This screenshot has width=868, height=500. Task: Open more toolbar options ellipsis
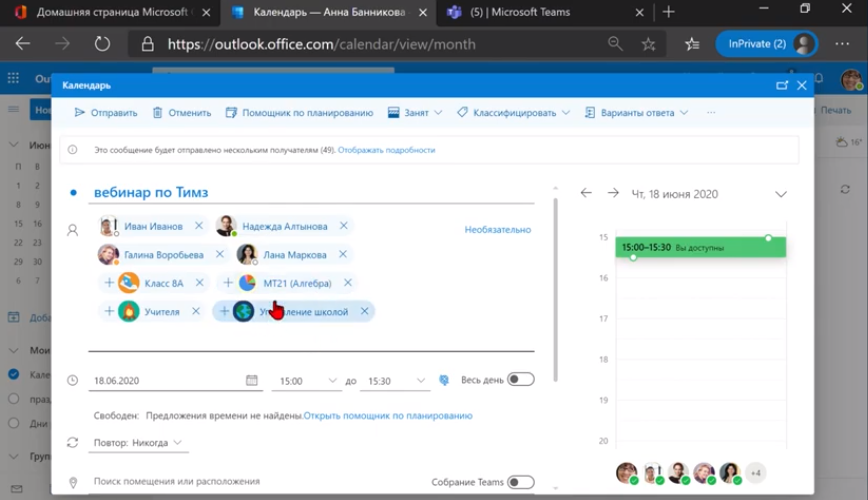pyautogui.click(x=711, y=112)
